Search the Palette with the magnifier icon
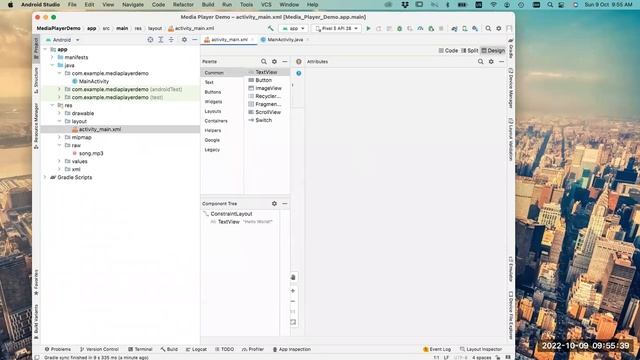The width and height of the screenshot is (640, 360). (x=264, y=62)
